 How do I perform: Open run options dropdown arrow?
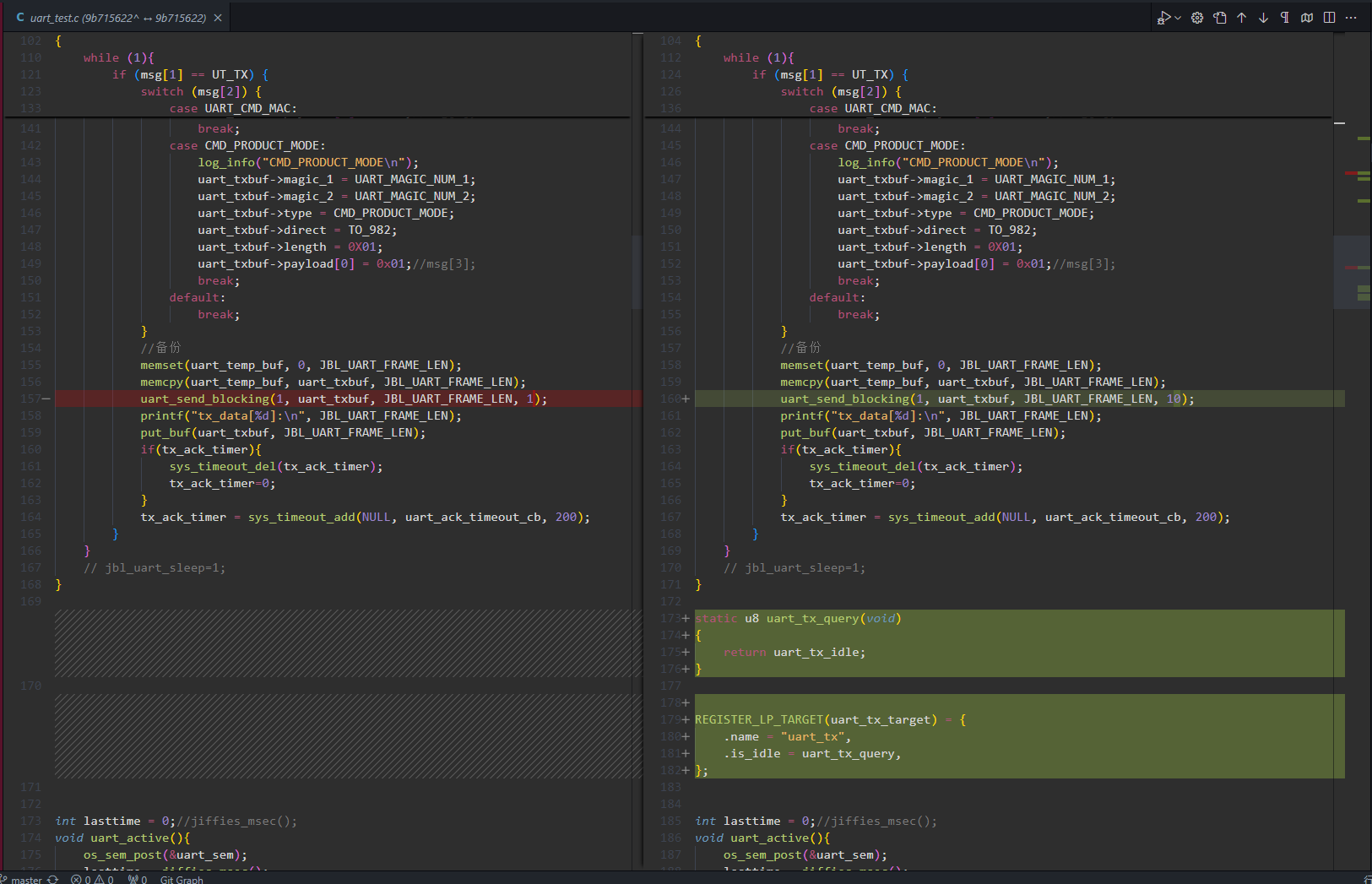pos(1178,18)
